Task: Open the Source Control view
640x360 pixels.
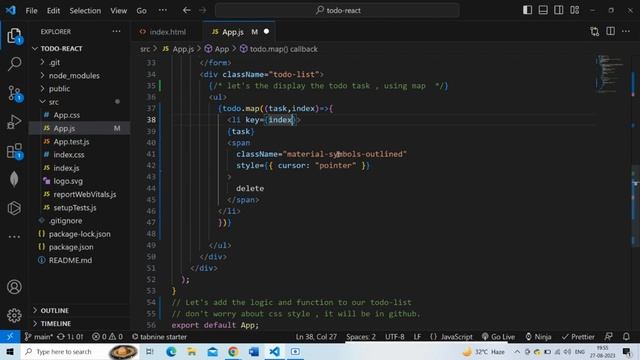Action: click(x=14, y=93)
